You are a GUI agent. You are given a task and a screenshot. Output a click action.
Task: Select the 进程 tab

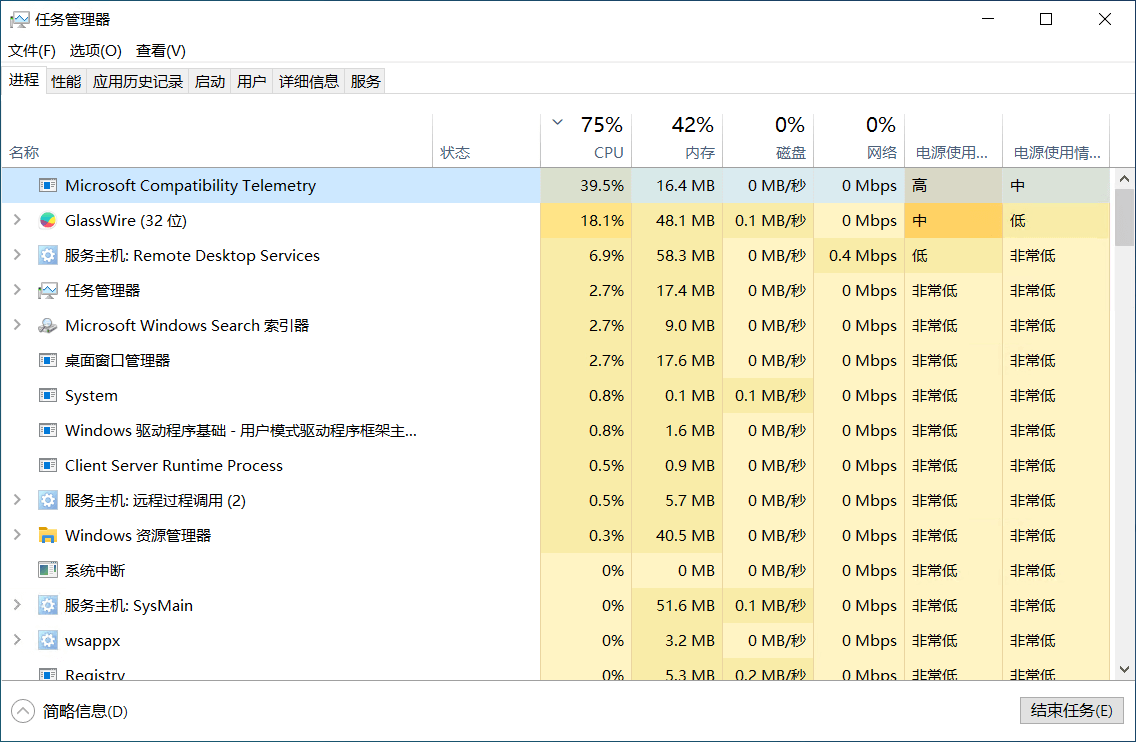(x=24, y=80)
